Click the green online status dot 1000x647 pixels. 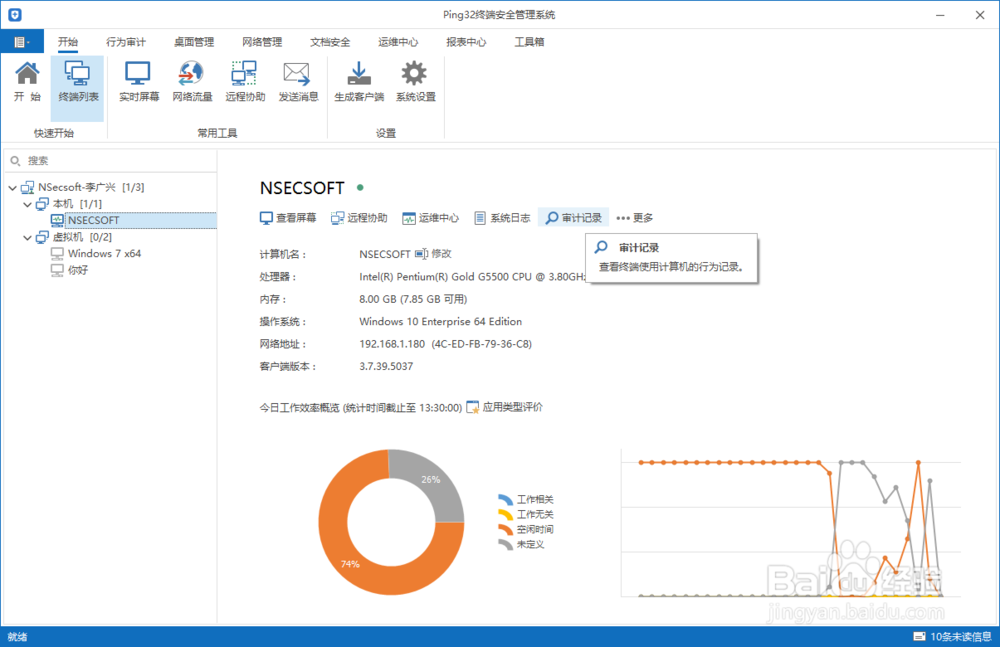360,188
